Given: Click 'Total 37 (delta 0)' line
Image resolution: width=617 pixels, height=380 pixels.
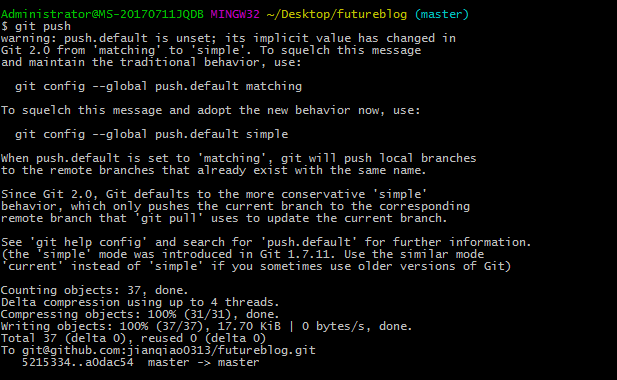Looking at the screenshot, I should click(133, 338).
